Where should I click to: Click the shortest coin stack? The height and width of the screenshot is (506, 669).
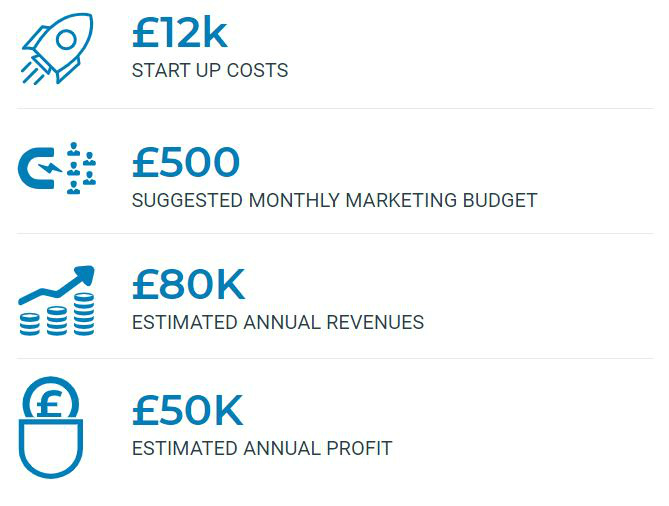30,324
